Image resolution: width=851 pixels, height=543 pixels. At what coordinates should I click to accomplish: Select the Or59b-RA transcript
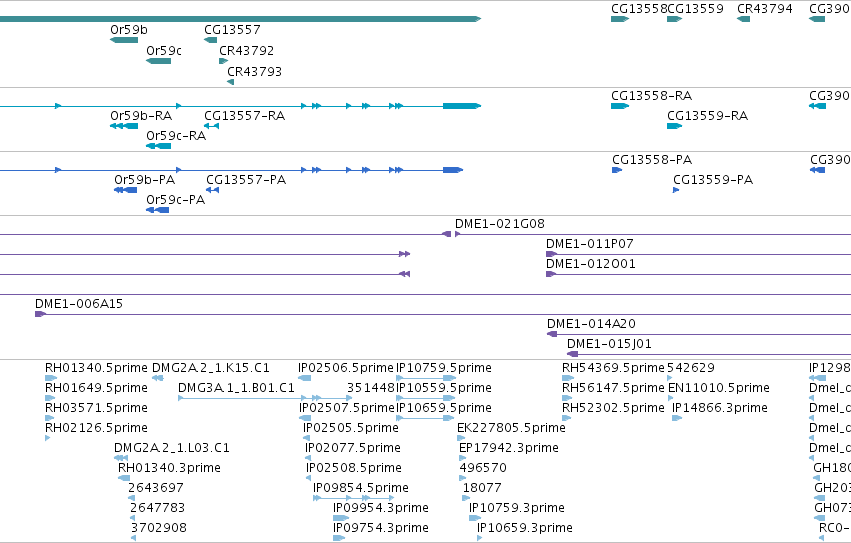point(124,126)
